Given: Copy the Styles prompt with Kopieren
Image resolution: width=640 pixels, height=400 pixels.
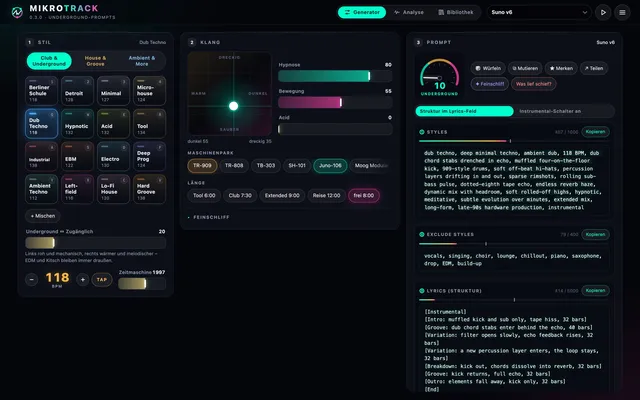Looking at the screenshot, I should point(595,132).
